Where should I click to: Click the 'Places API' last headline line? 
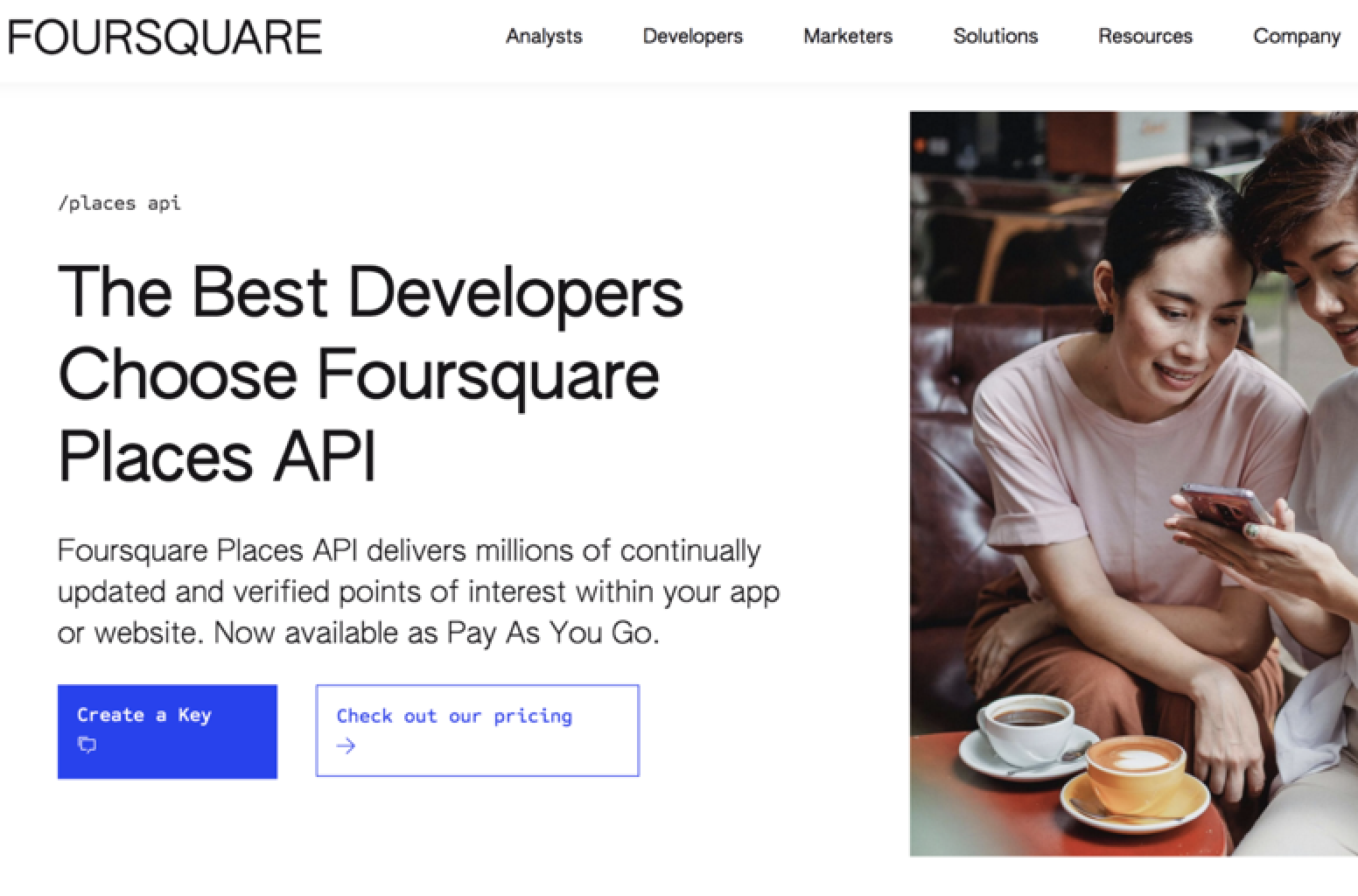(217, 455)
